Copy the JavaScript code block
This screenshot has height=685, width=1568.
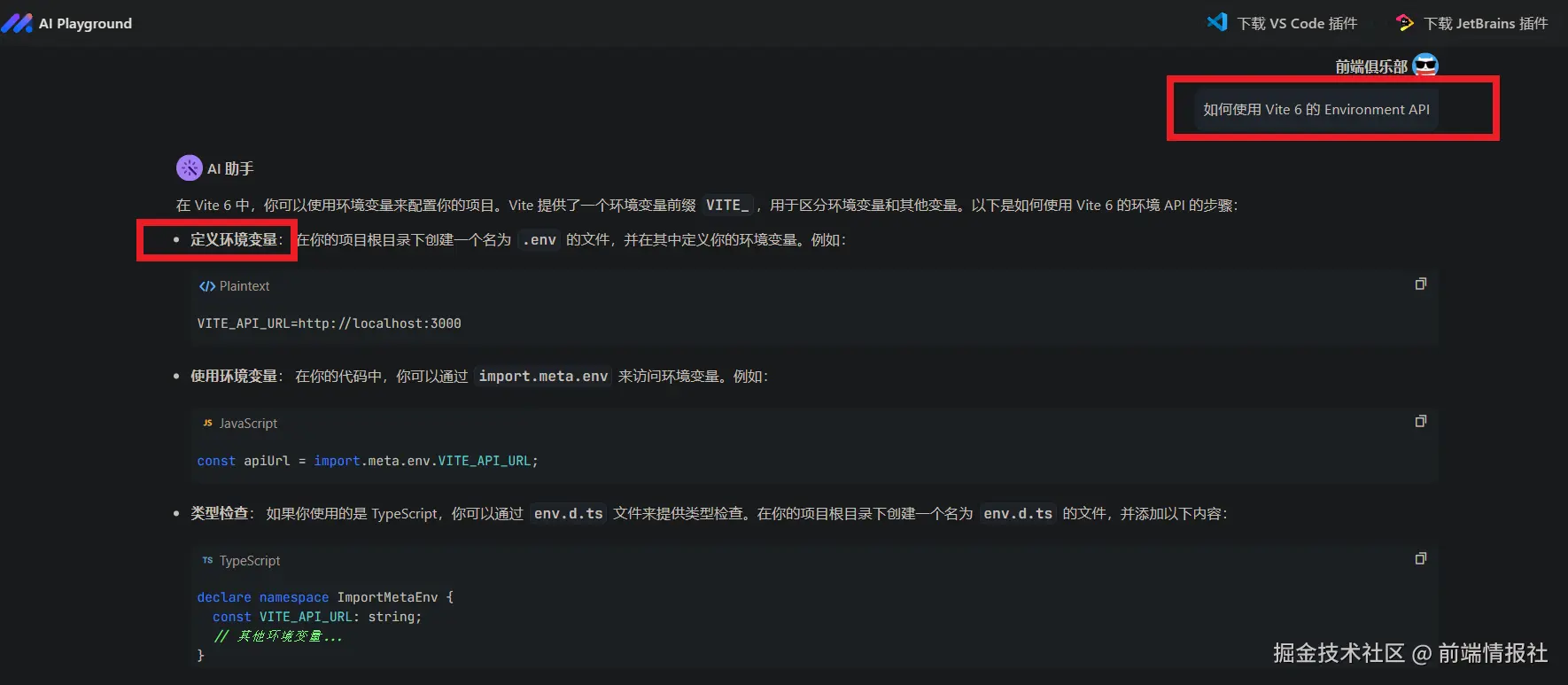point(1421,422)
